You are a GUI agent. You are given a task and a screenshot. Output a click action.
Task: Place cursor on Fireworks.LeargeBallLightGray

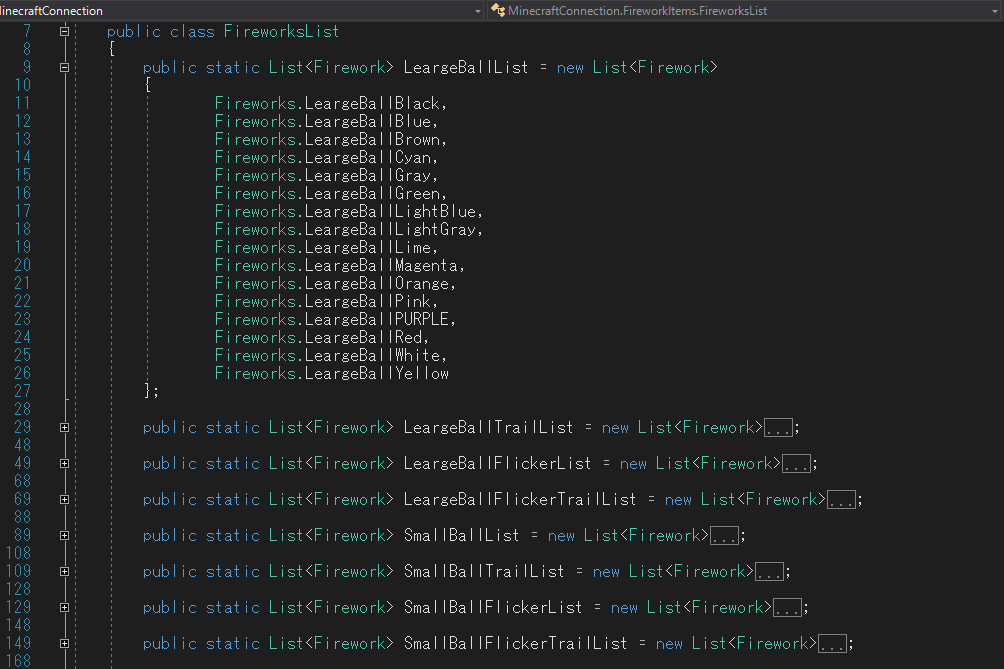(345, 229)
